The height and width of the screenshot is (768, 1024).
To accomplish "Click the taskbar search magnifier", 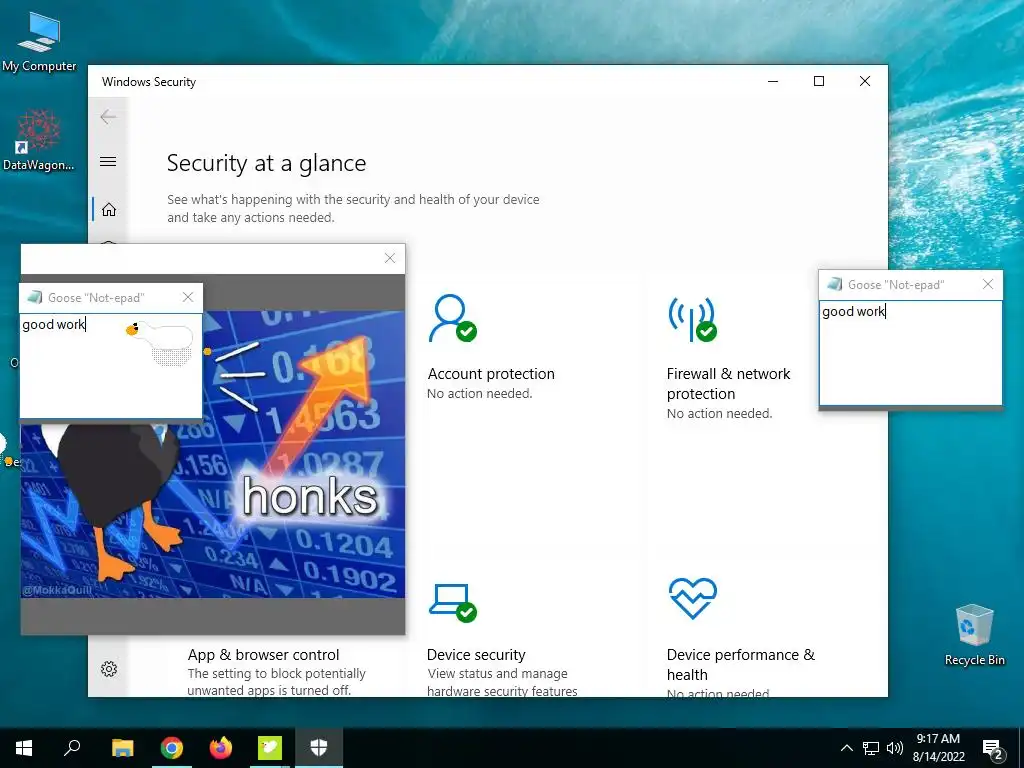I will coord(72,748).
